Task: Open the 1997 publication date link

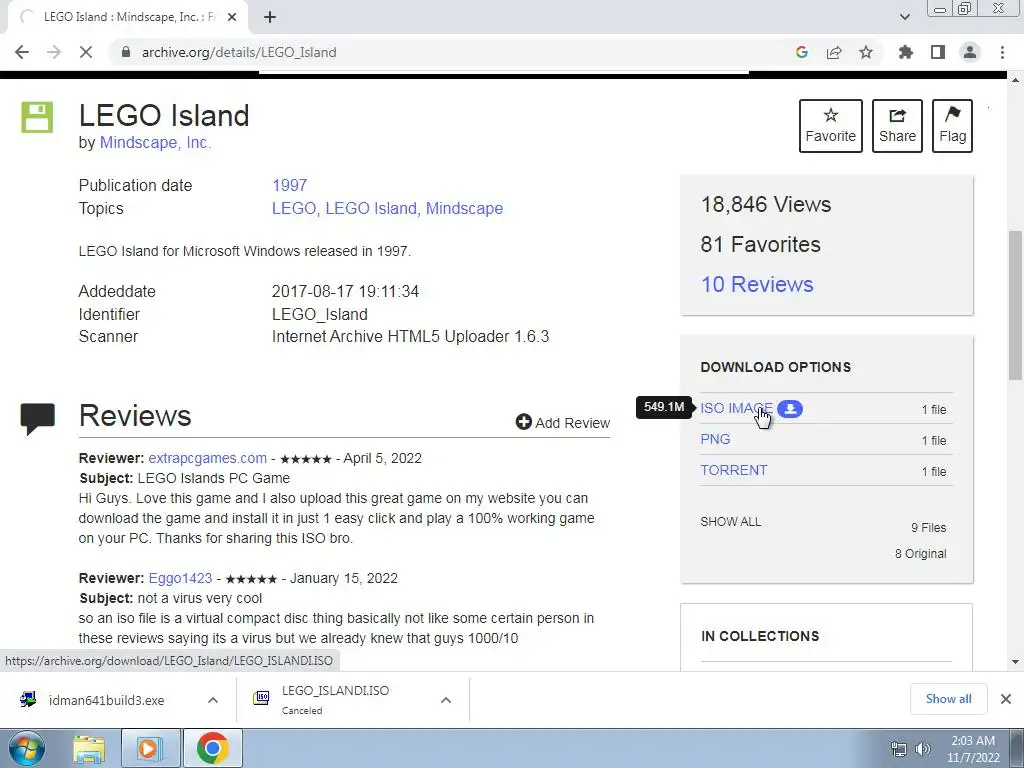Action: point(289,185)
